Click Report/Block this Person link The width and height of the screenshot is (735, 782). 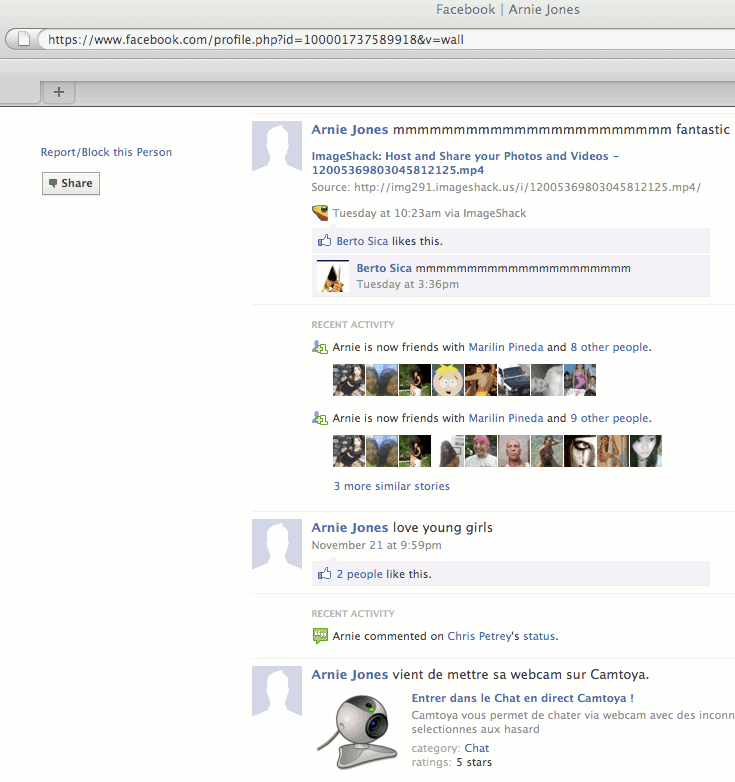click(x=106, y=152)
